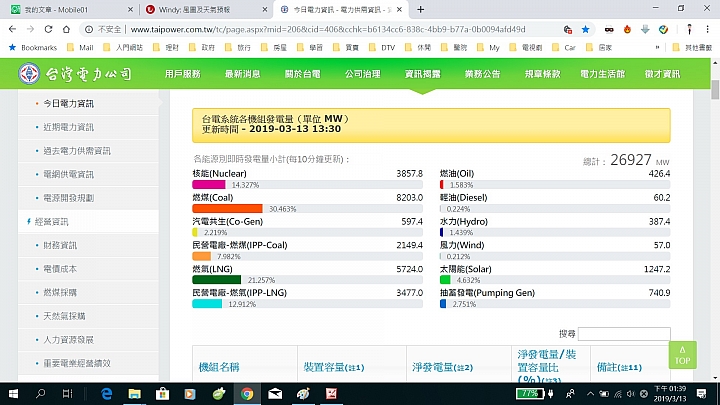The image size is (720, 405).
Task: Select 電網供電資訊 in the sidebar
Action: 68,174
